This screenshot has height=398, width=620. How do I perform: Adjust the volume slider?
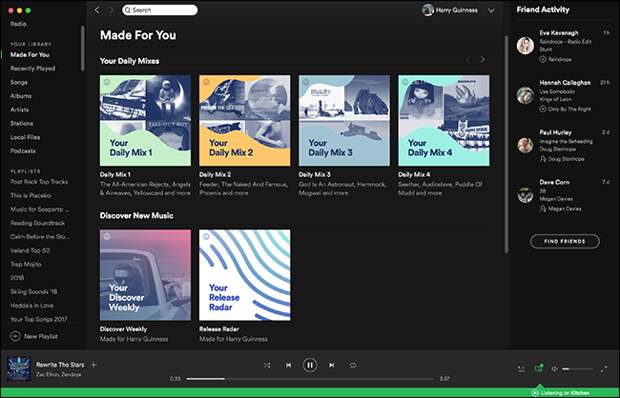point(578,369)
